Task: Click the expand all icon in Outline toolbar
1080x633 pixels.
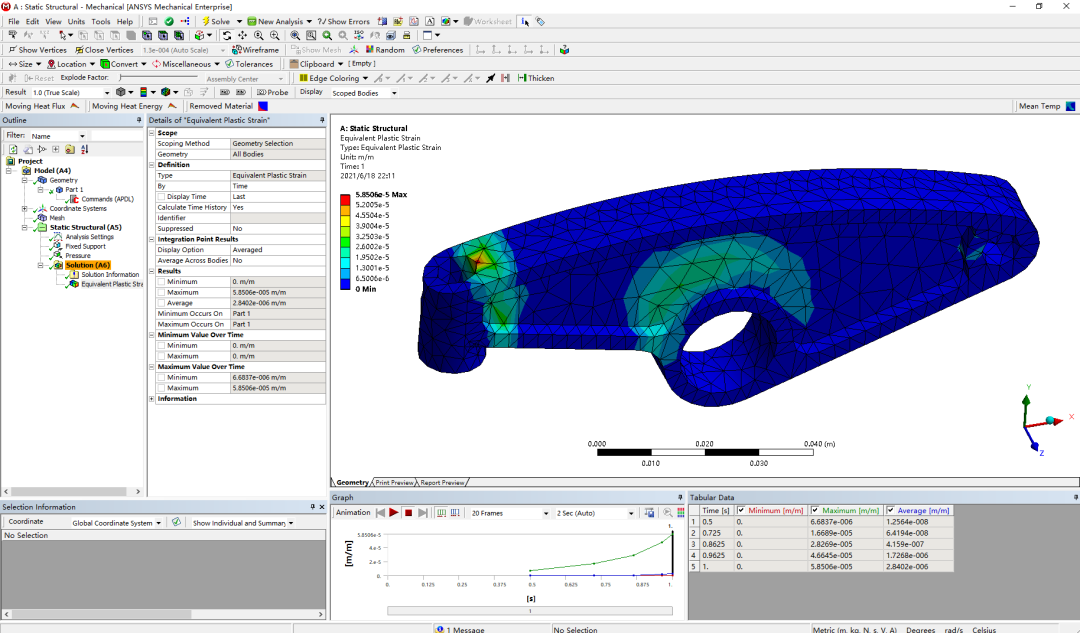Action: (56, 149)
